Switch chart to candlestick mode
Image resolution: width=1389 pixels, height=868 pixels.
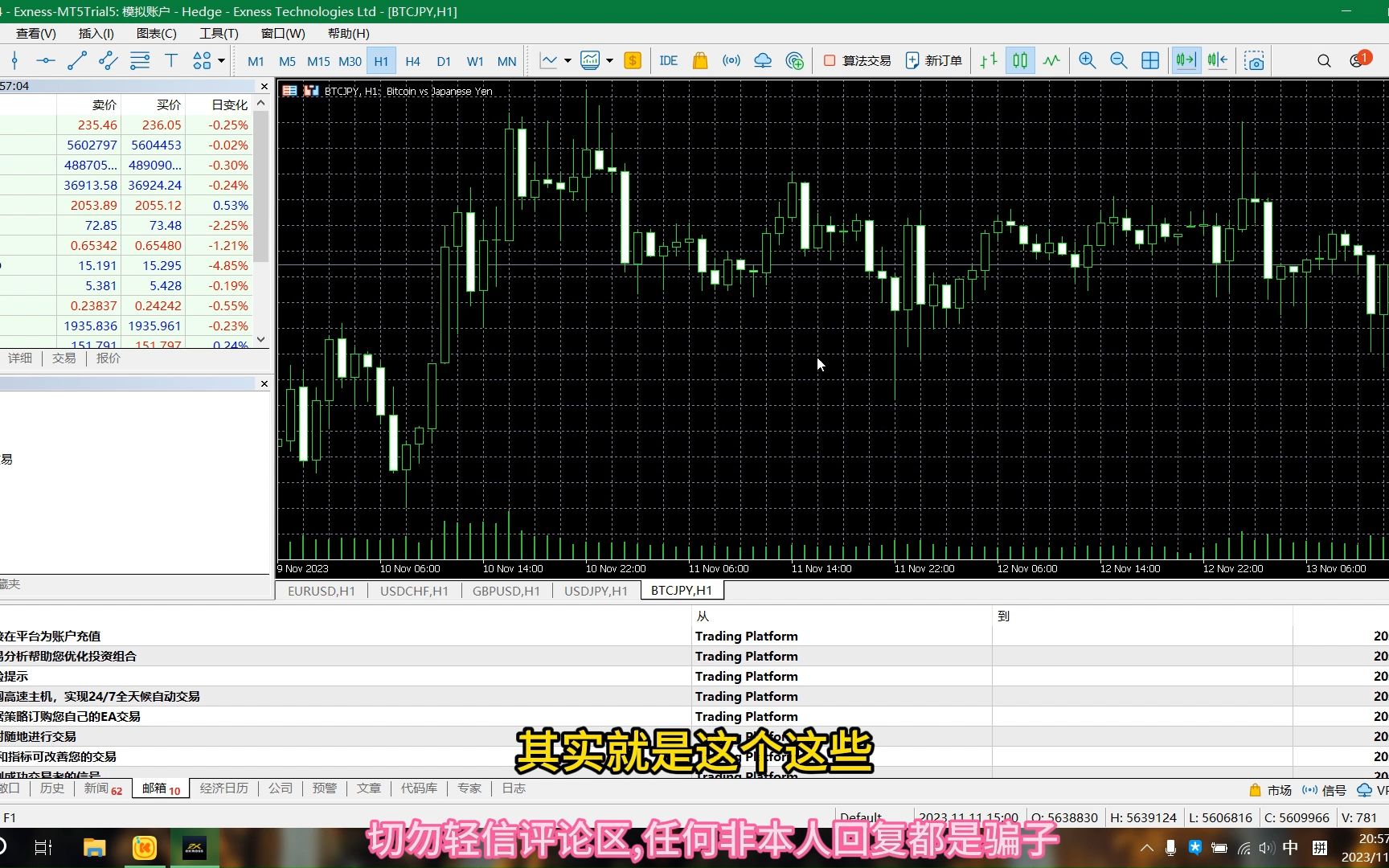click(x=1020, y=60)
